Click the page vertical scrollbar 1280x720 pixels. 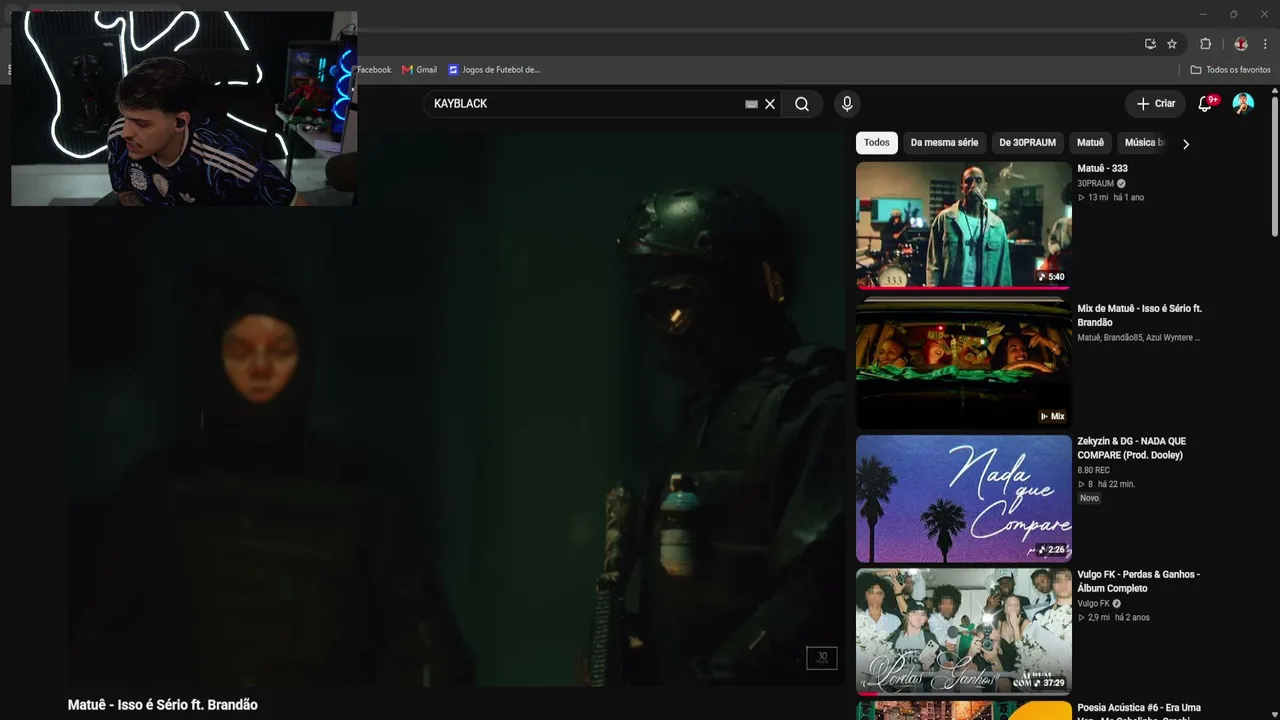(x=1275, y=165)
